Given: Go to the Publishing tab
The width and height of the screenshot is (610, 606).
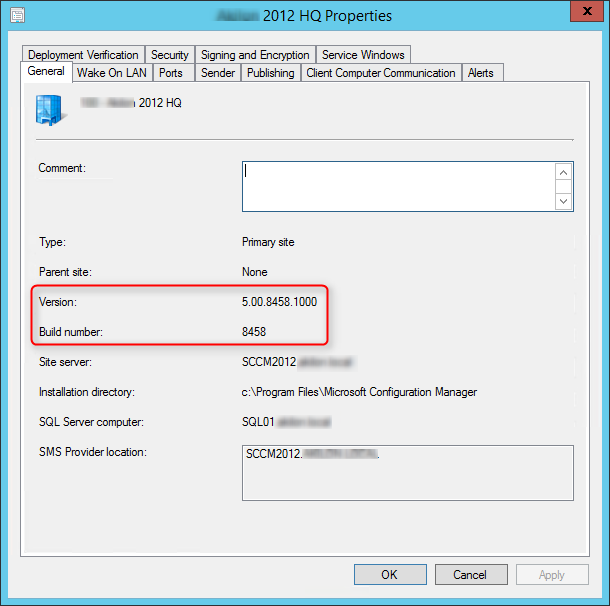Looking at the screenshot, I should point(271,73).
